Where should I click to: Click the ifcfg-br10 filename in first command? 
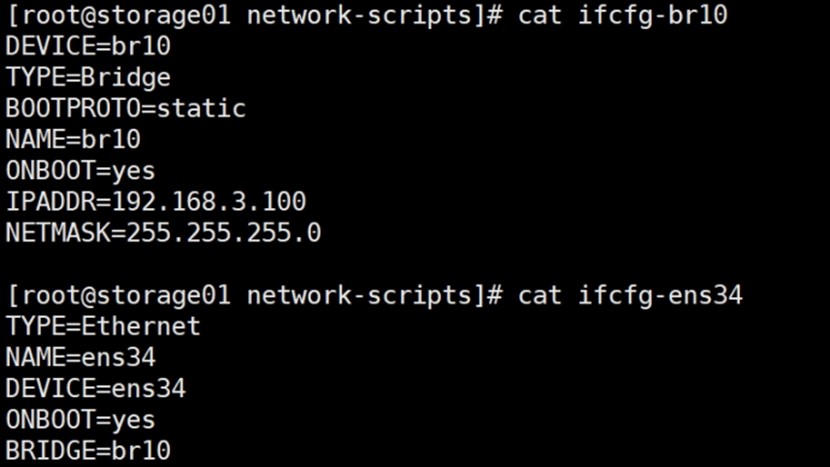[652, 15]
